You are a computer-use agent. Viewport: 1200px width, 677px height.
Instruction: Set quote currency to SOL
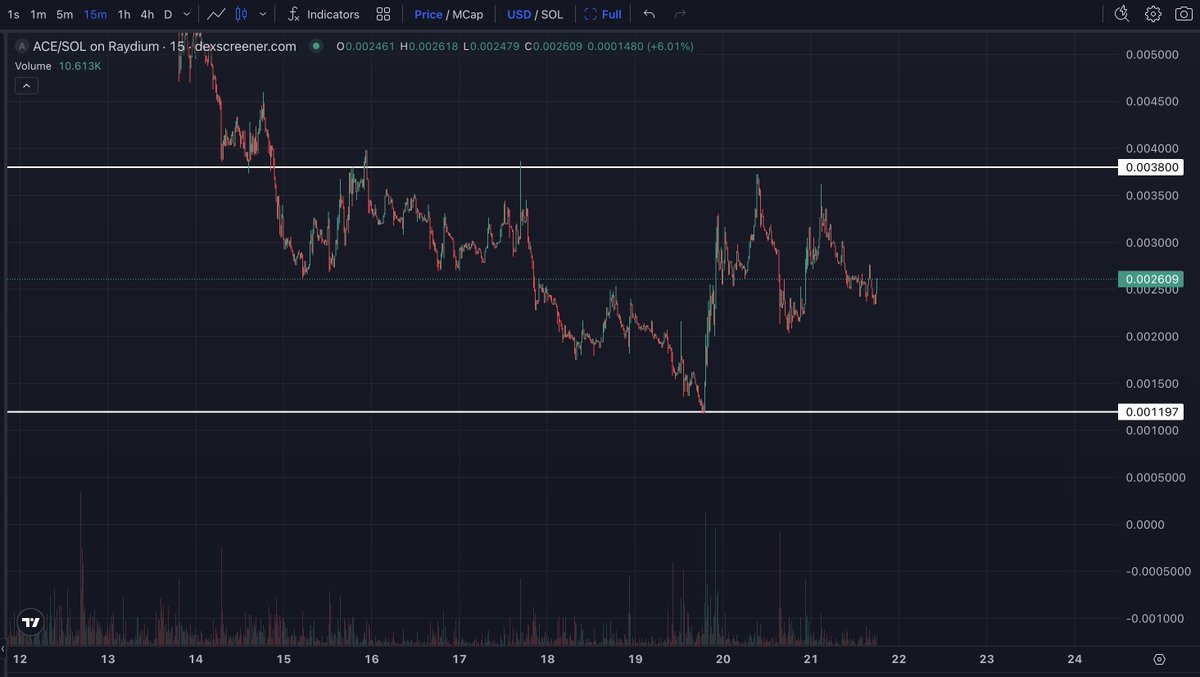(551, 14)
